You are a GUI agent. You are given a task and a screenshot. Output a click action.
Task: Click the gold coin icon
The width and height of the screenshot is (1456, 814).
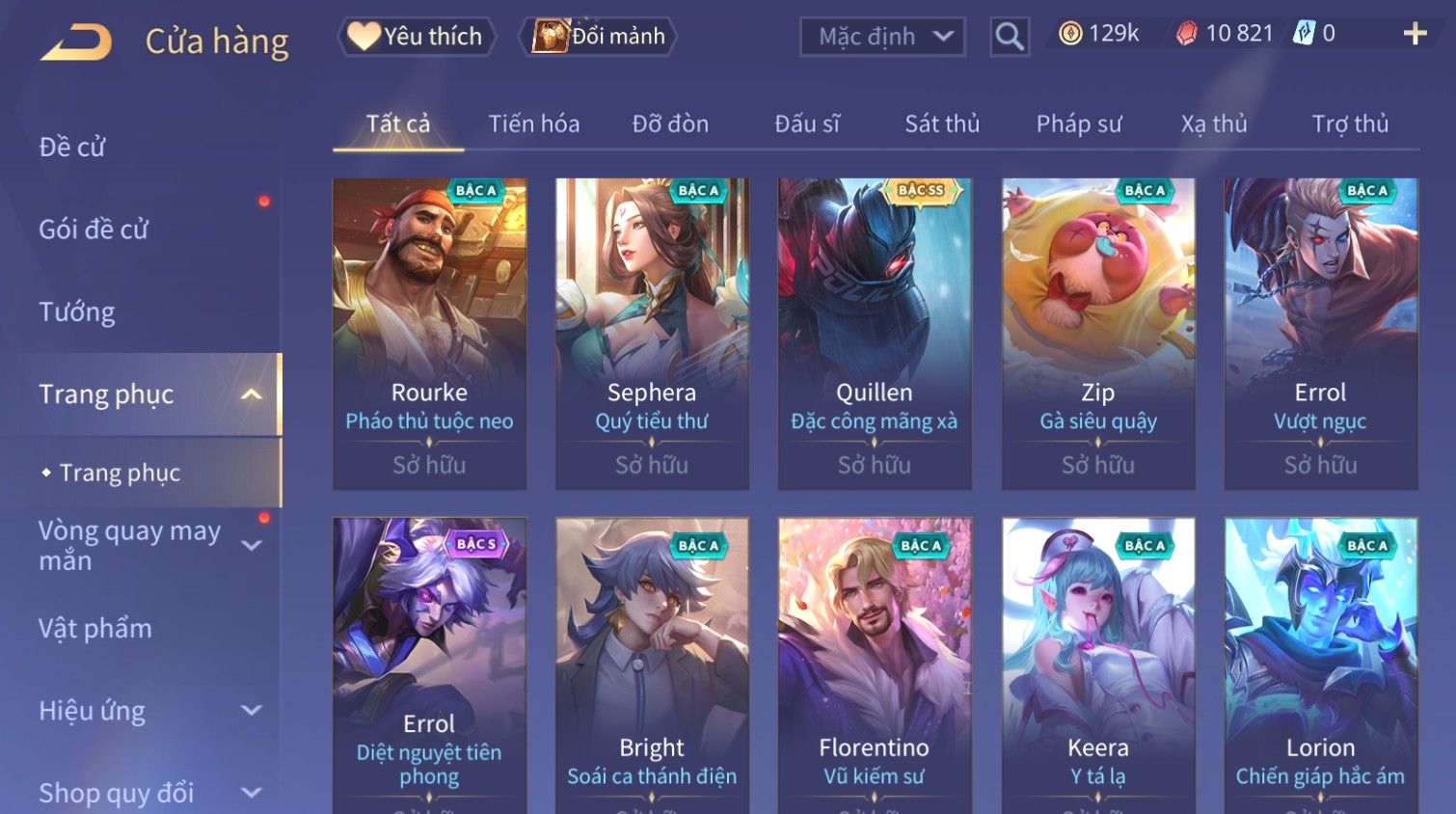tap(1070, 34)
